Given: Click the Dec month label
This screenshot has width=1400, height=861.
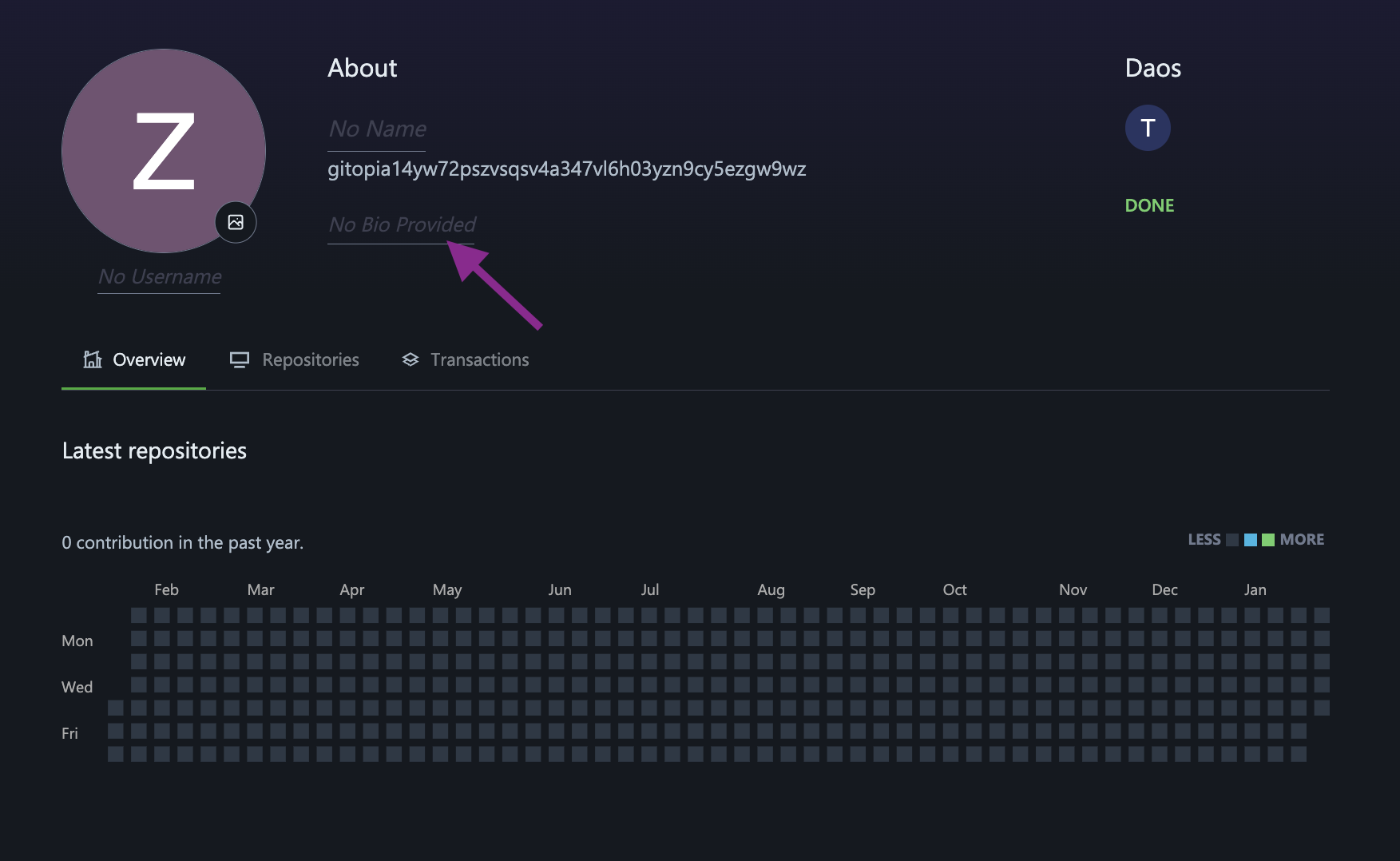Looking at the screenshot, I should 1164,589.
